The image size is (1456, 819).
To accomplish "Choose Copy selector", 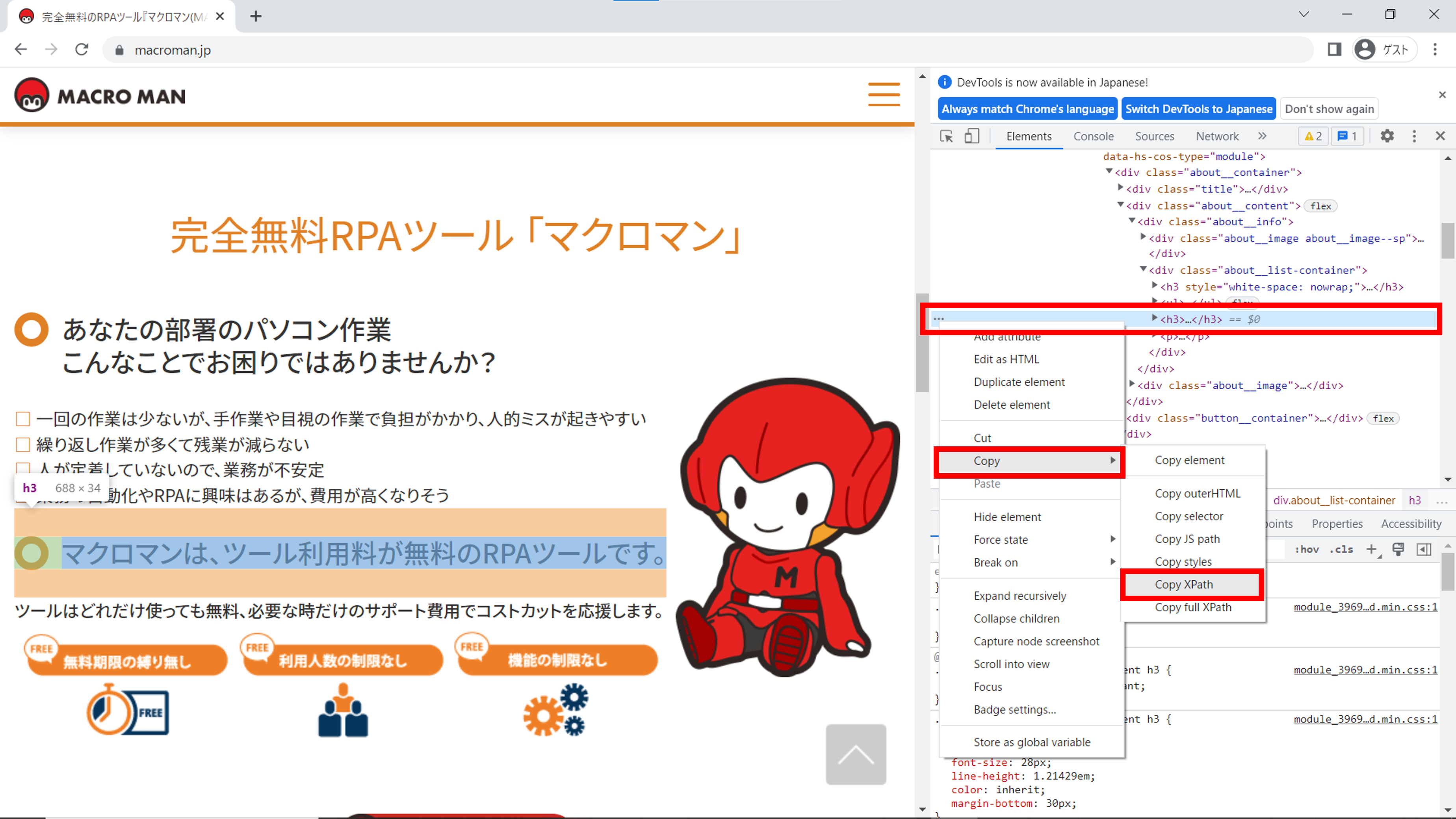I will (1192, 516).
